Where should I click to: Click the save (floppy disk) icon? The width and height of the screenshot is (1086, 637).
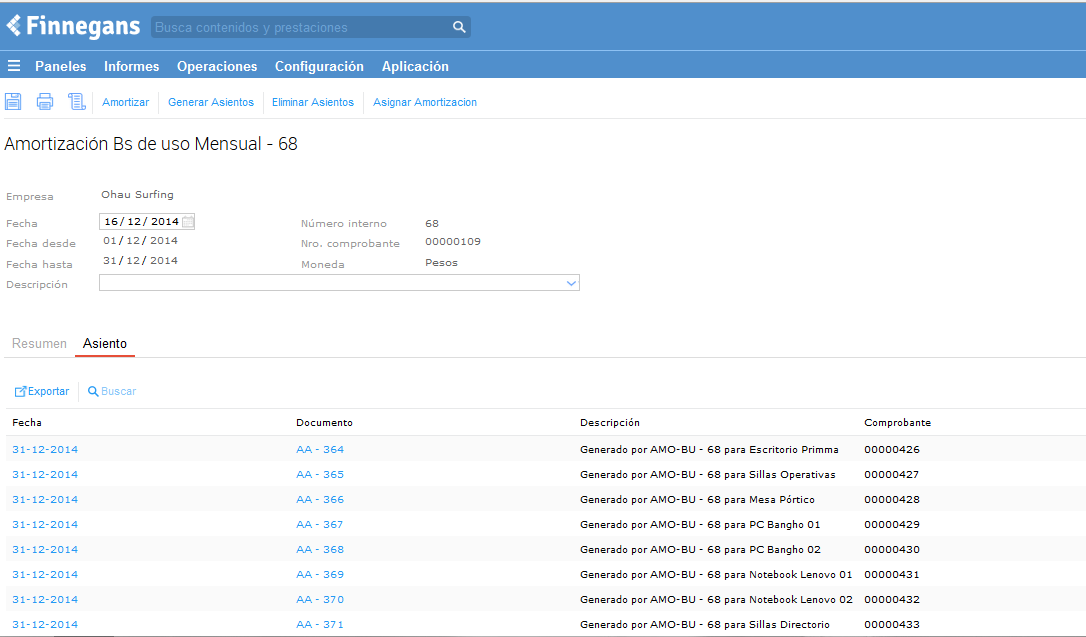[x=13, y=101]
